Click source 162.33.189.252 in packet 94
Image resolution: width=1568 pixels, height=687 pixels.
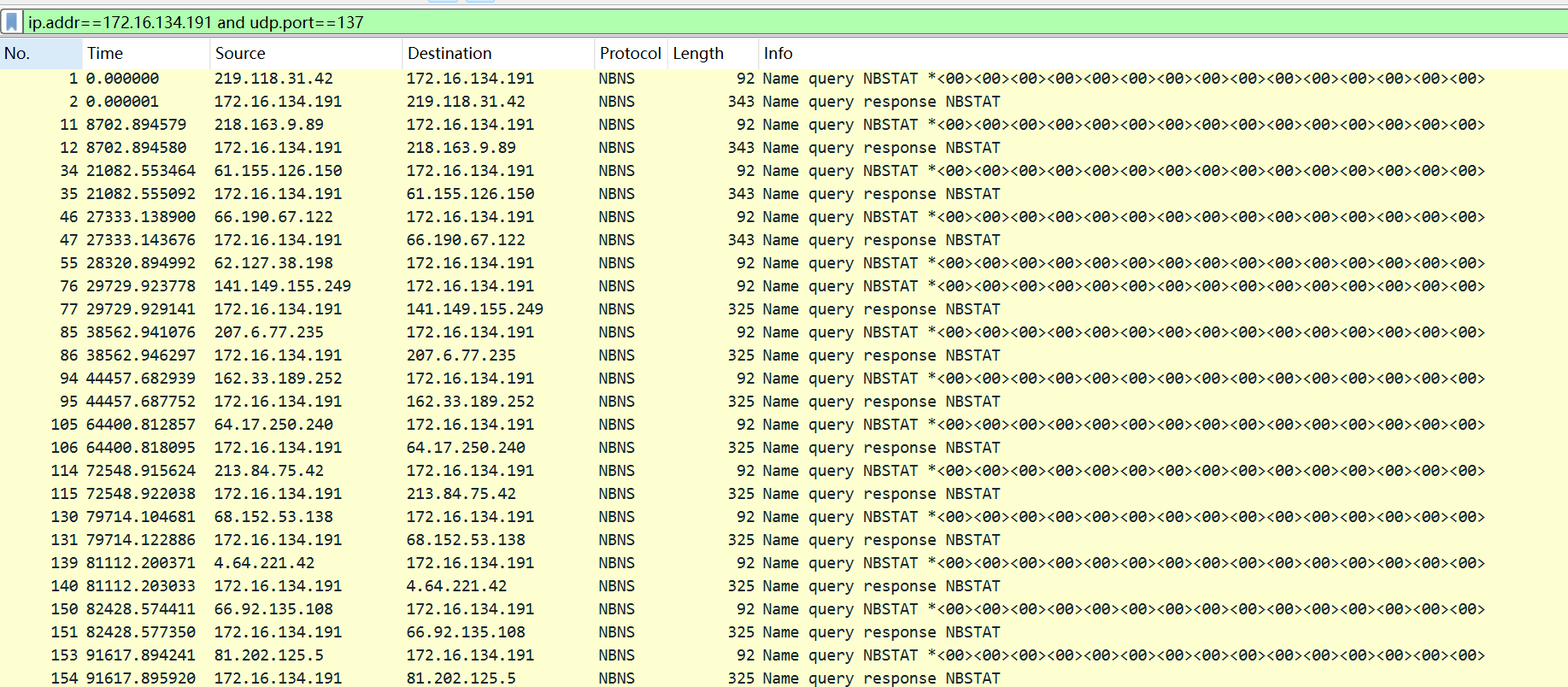coord(278,379)
